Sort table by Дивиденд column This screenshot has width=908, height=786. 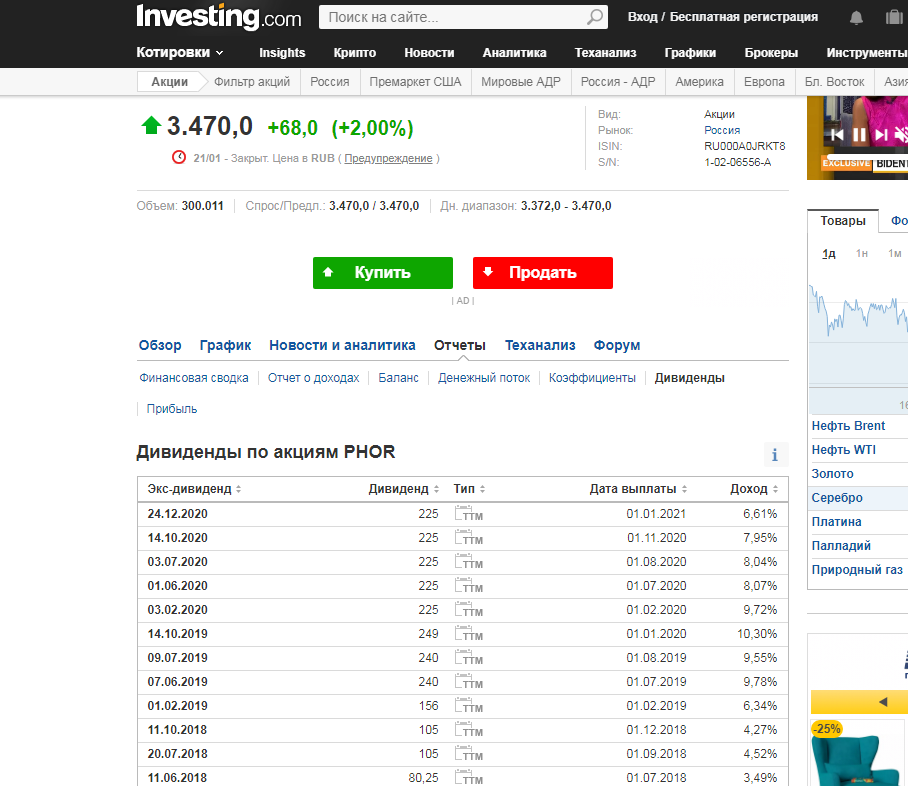click(404, 489)
